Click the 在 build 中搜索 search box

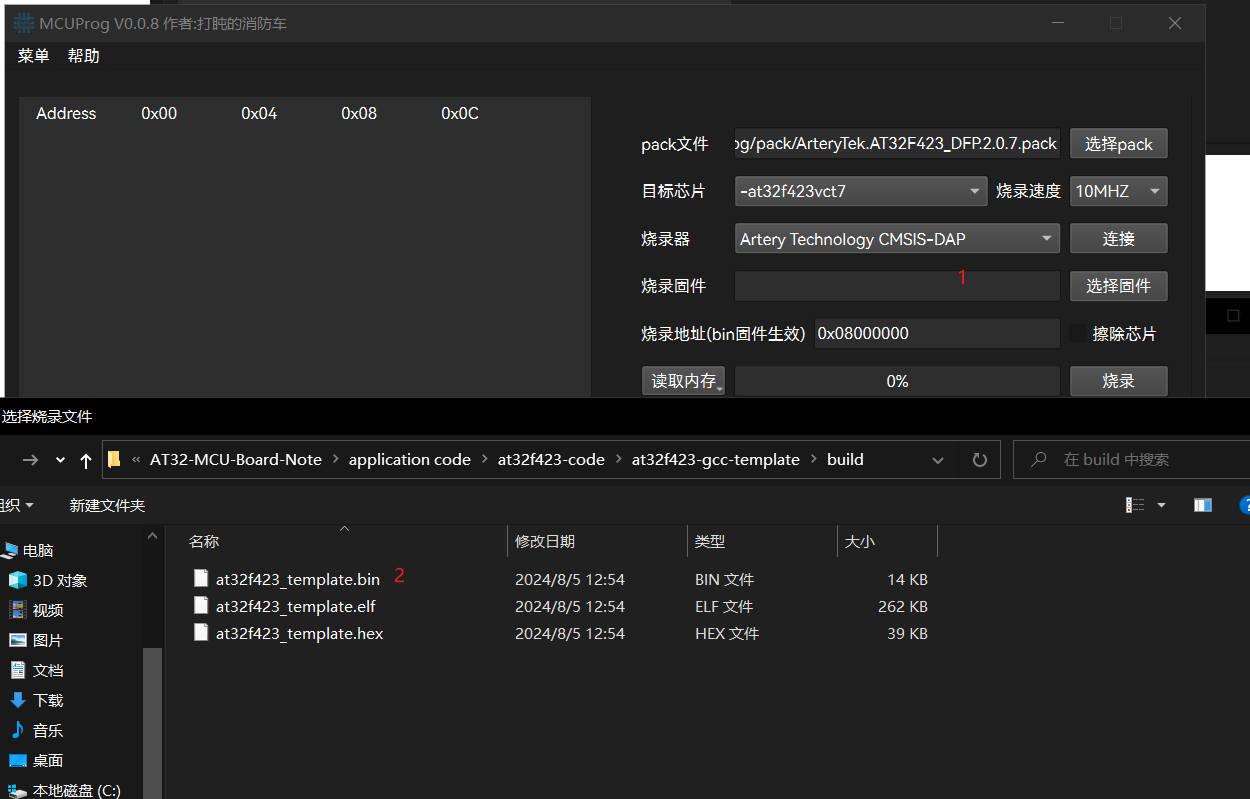[x=1131, y=460]
